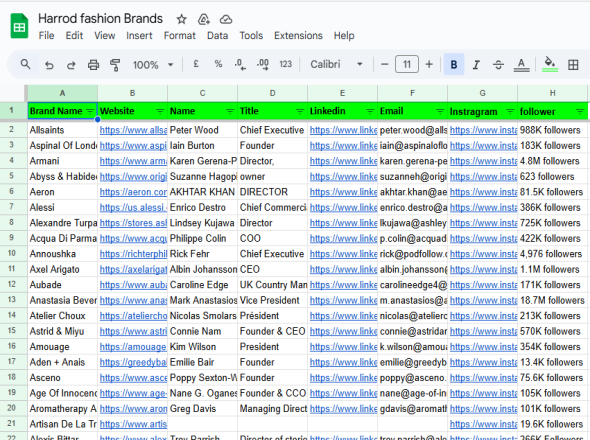590x440 pixels.
Task: Open the Website column filter
Action: (x=160, y=111)
